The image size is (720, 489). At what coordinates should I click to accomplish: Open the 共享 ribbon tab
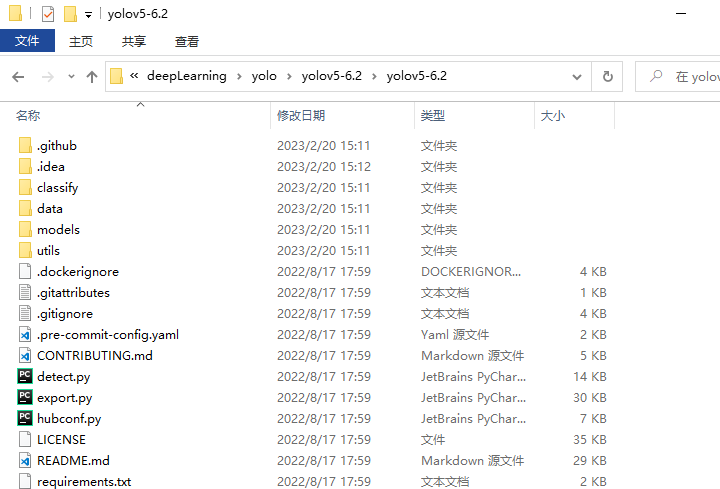pos(134,41)
